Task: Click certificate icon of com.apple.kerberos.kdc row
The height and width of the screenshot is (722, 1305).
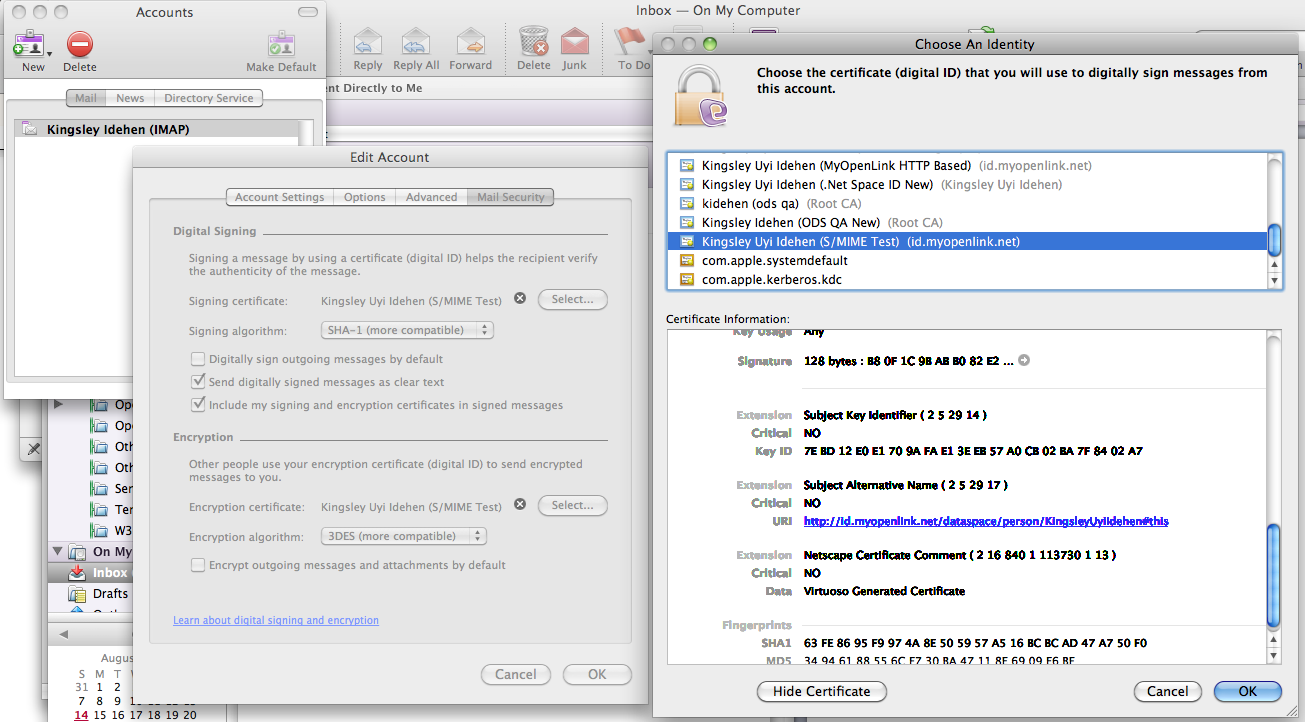Action: tap(687, 279)
